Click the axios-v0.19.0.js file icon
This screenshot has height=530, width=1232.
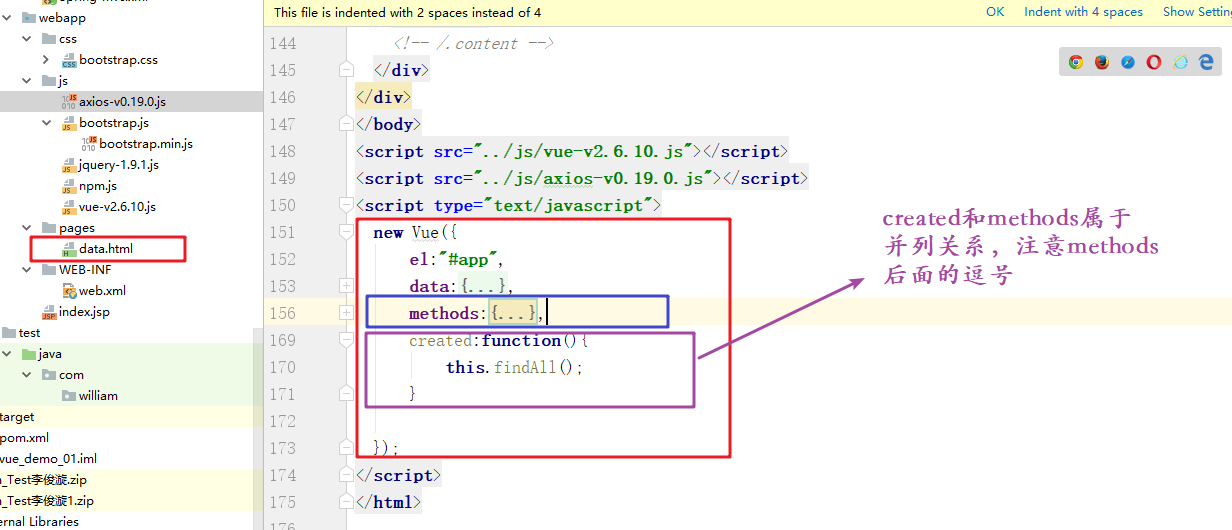tap(69, 101)
